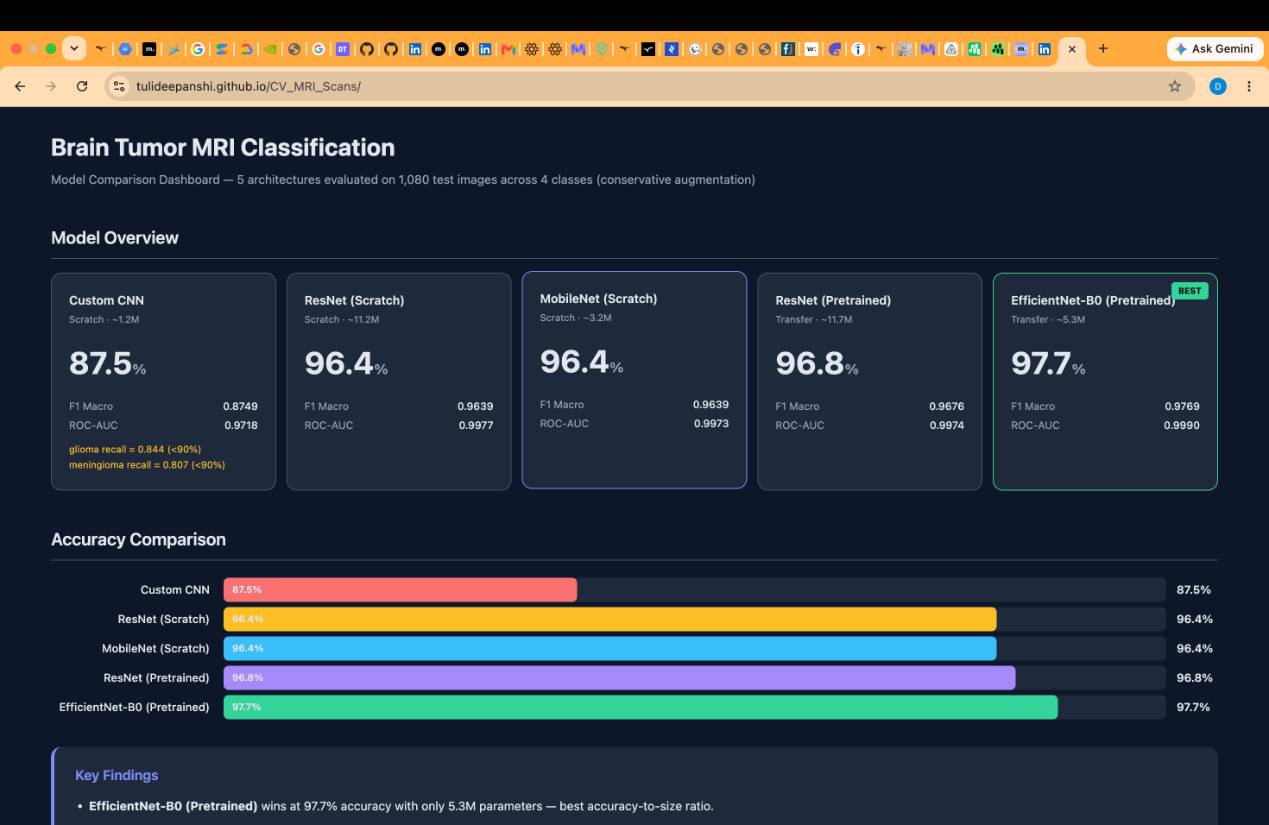The width and height of the screenshot is (1269, 825).
Task: Click the ROC-AUC value 0.9990
Action: (1182, 425)
